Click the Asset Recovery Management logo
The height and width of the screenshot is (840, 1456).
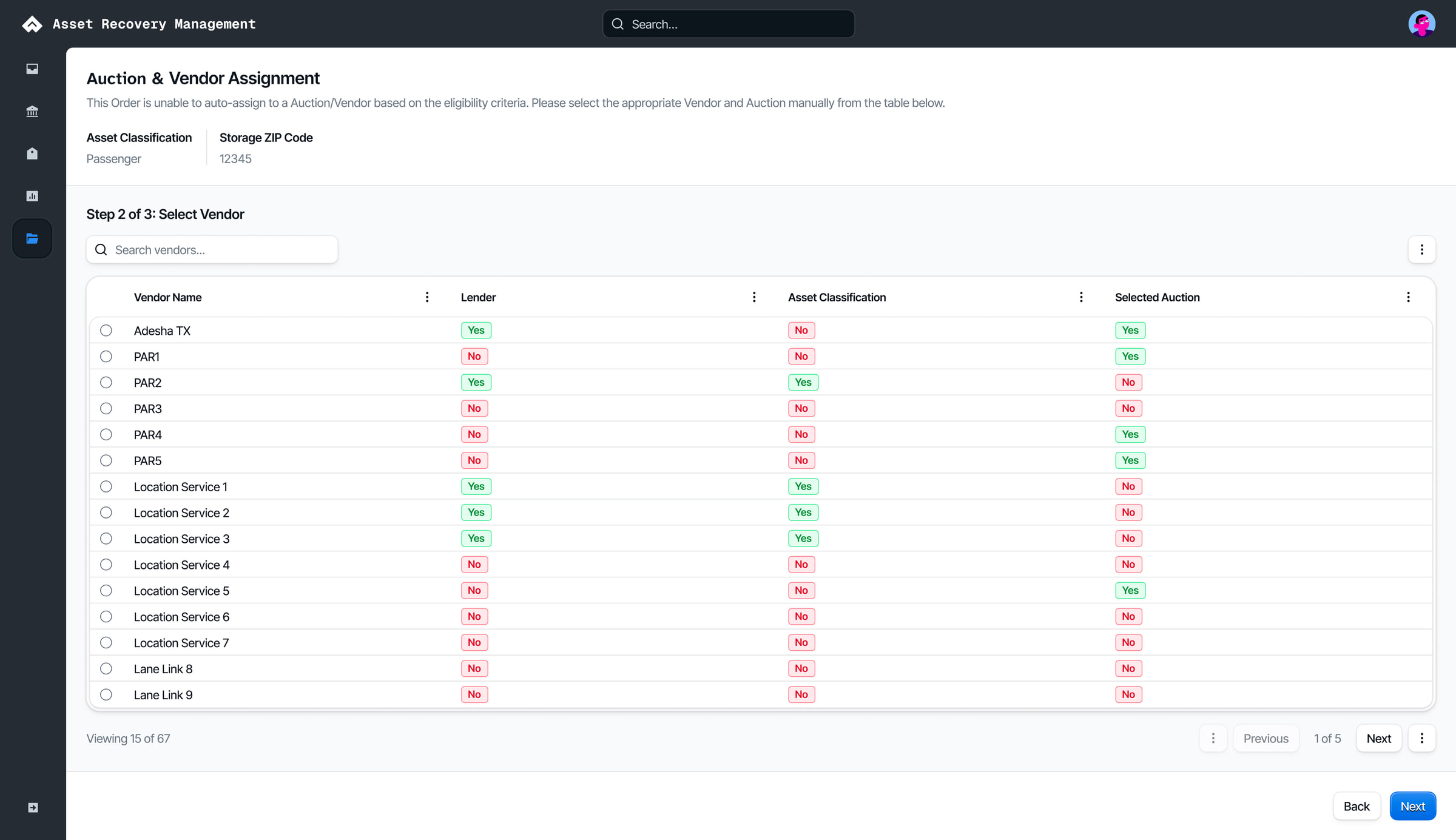click(32, 24)
